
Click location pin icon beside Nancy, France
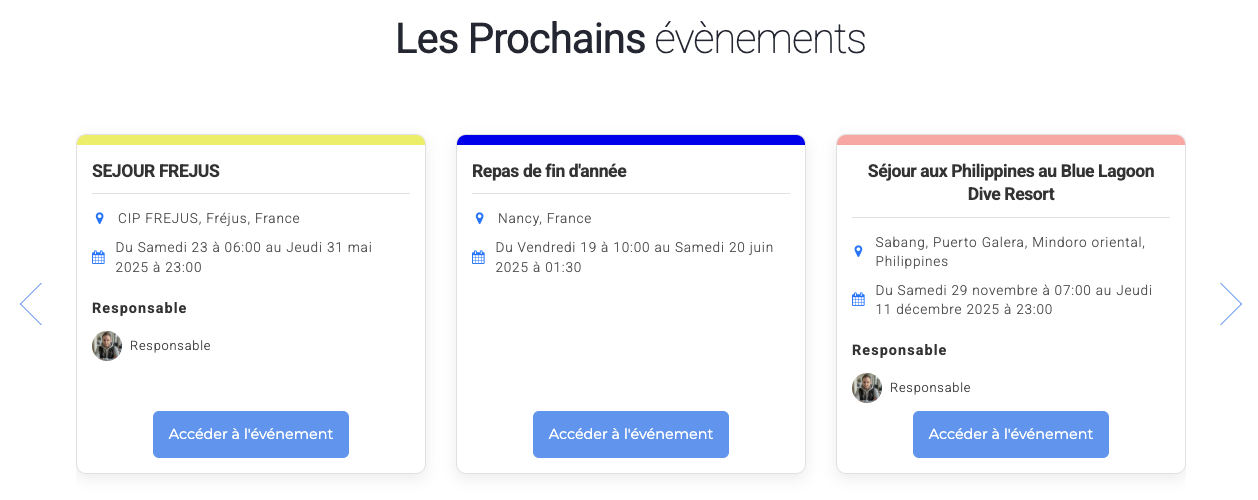pyautogui.click(x=479, y=218)
